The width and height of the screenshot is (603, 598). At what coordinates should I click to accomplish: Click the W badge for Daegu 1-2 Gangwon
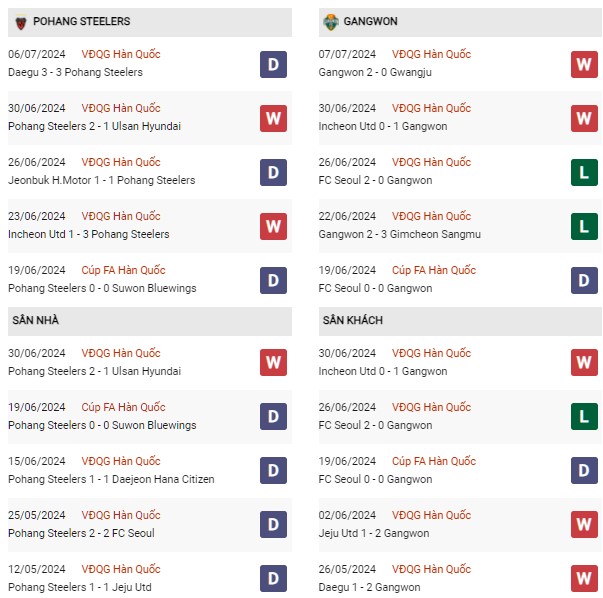click(584, 578)
